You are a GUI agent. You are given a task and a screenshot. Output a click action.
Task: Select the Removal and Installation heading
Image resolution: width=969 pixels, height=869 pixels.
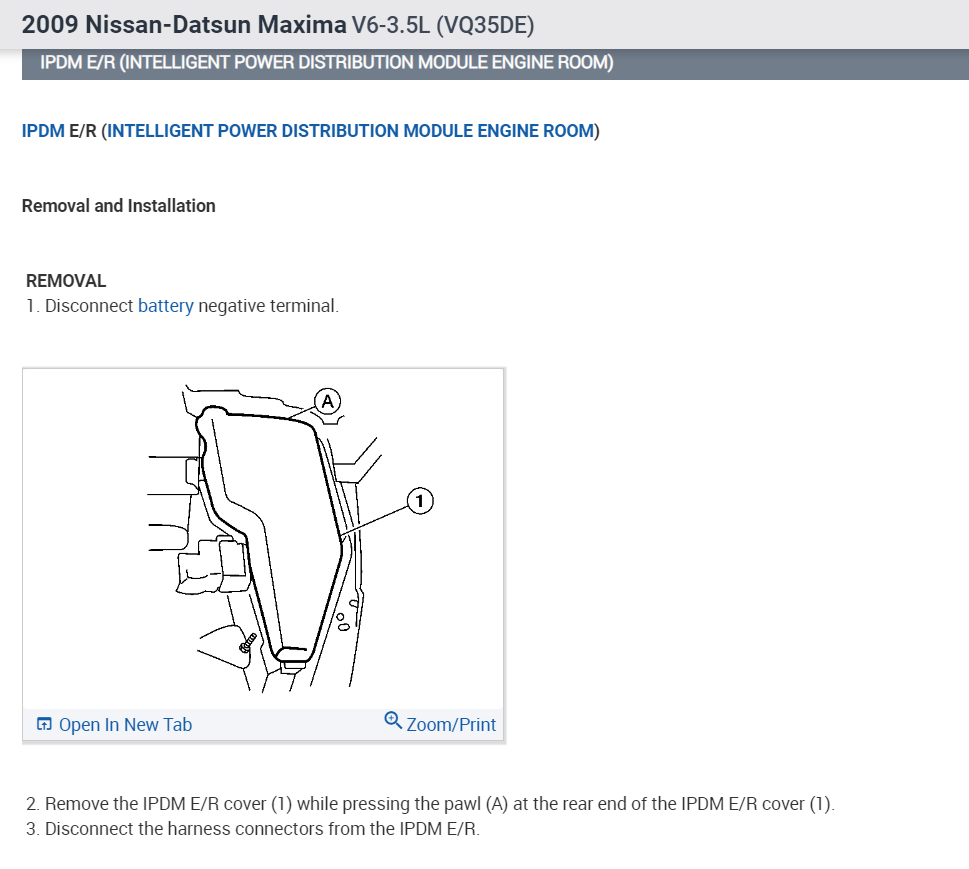119,206
